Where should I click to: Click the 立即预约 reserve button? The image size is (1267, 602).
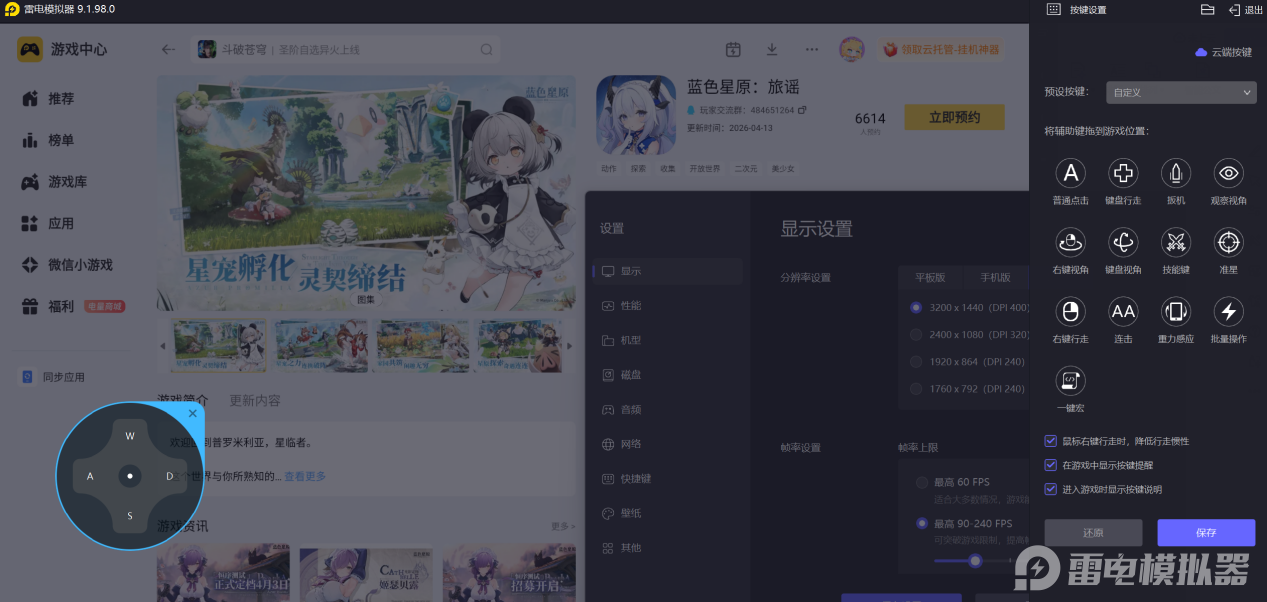tap(954, 117)
